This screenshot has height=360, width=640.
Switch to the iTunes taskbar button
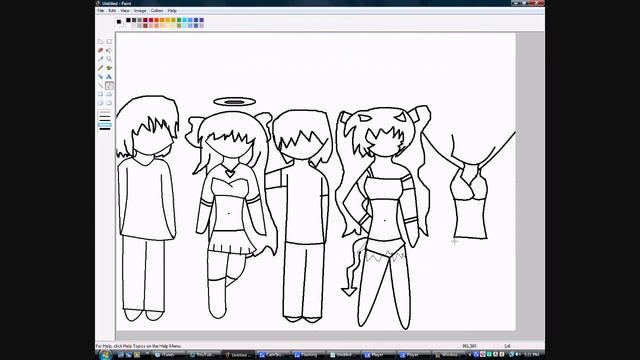(169, 355)
